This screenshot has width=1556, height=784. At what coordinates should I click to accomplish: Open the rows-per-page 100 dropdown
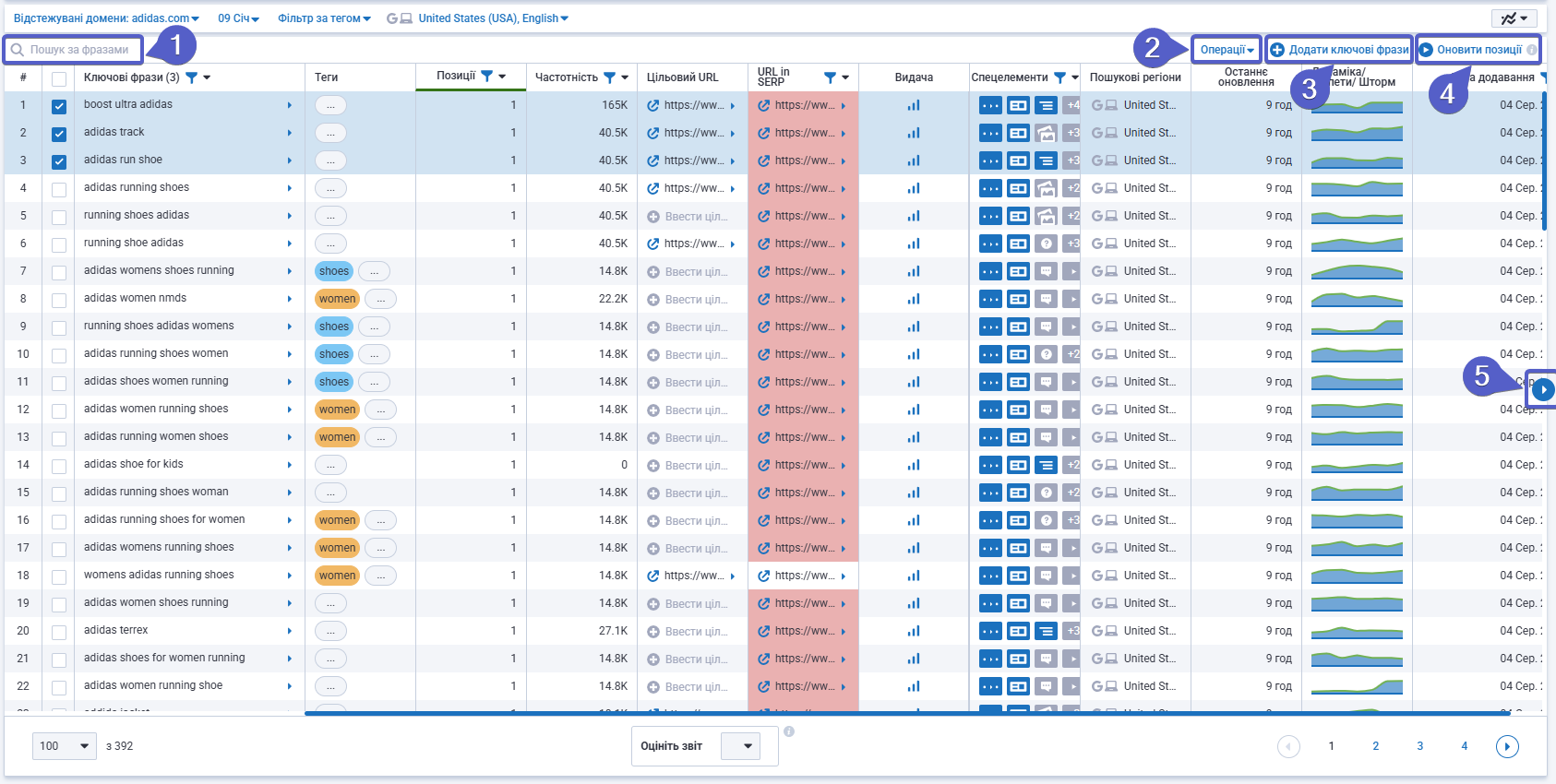pyautogui.click(x=65, y=746)
